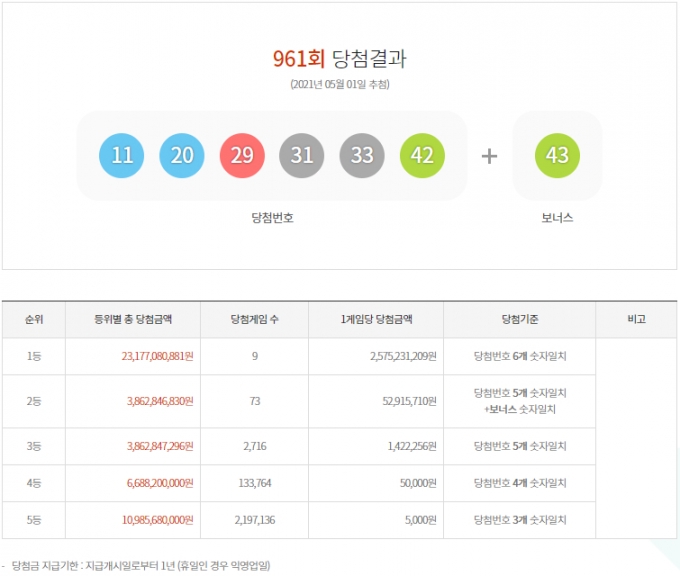Click total prize 10,985,680,000원
The height and width of the screenshot is (576, 680).
(157, 520)
